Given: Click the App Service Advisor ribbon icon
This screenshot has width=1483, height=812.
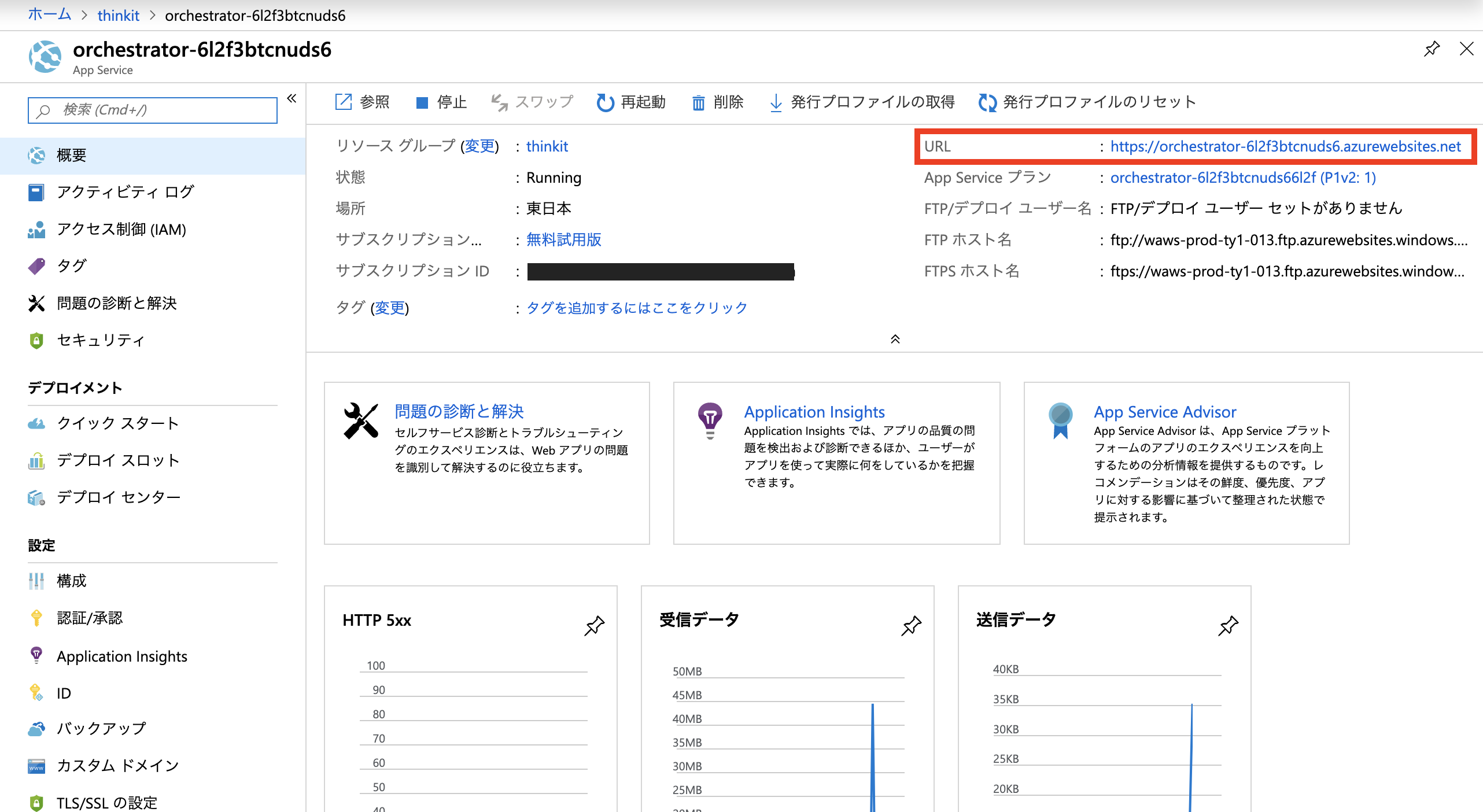Looking at the screenshot, I should tap(1060, 420).
